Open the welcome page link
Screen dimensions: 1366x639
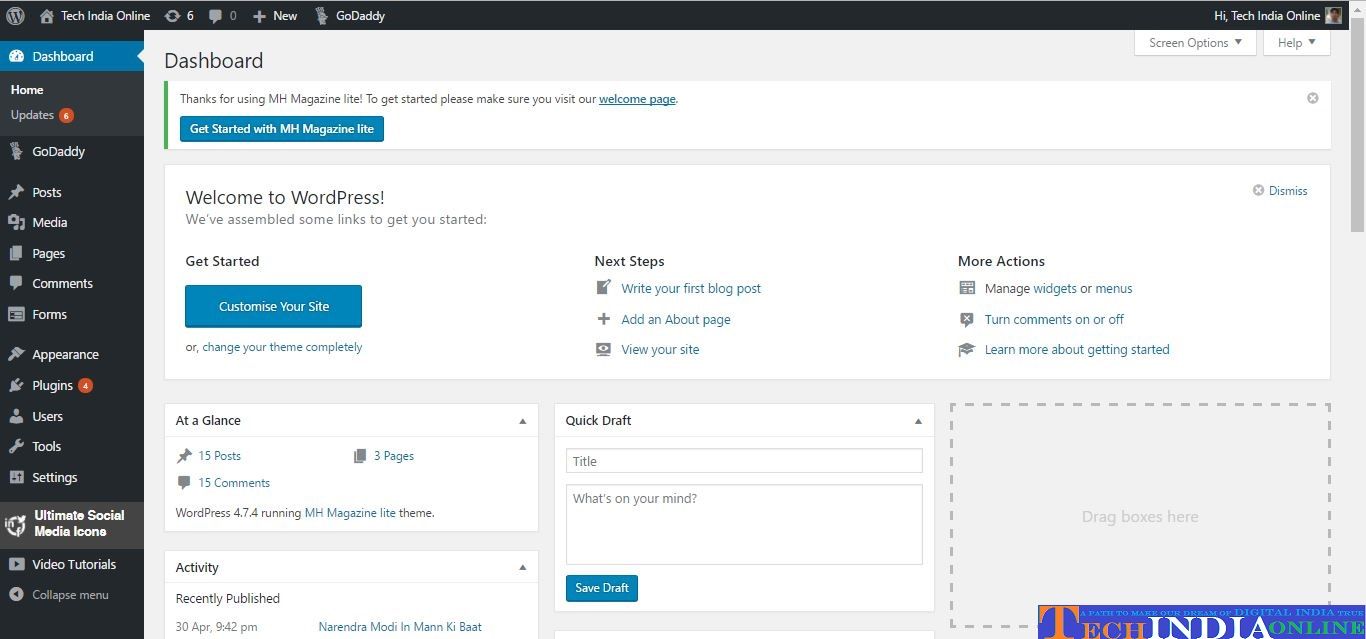[637, 99]
